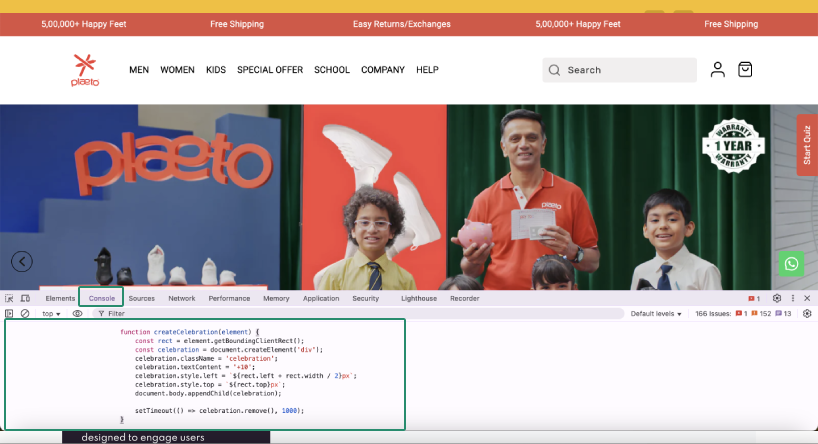
Task: Click the live expression eye icon
Action: point(78,314)
